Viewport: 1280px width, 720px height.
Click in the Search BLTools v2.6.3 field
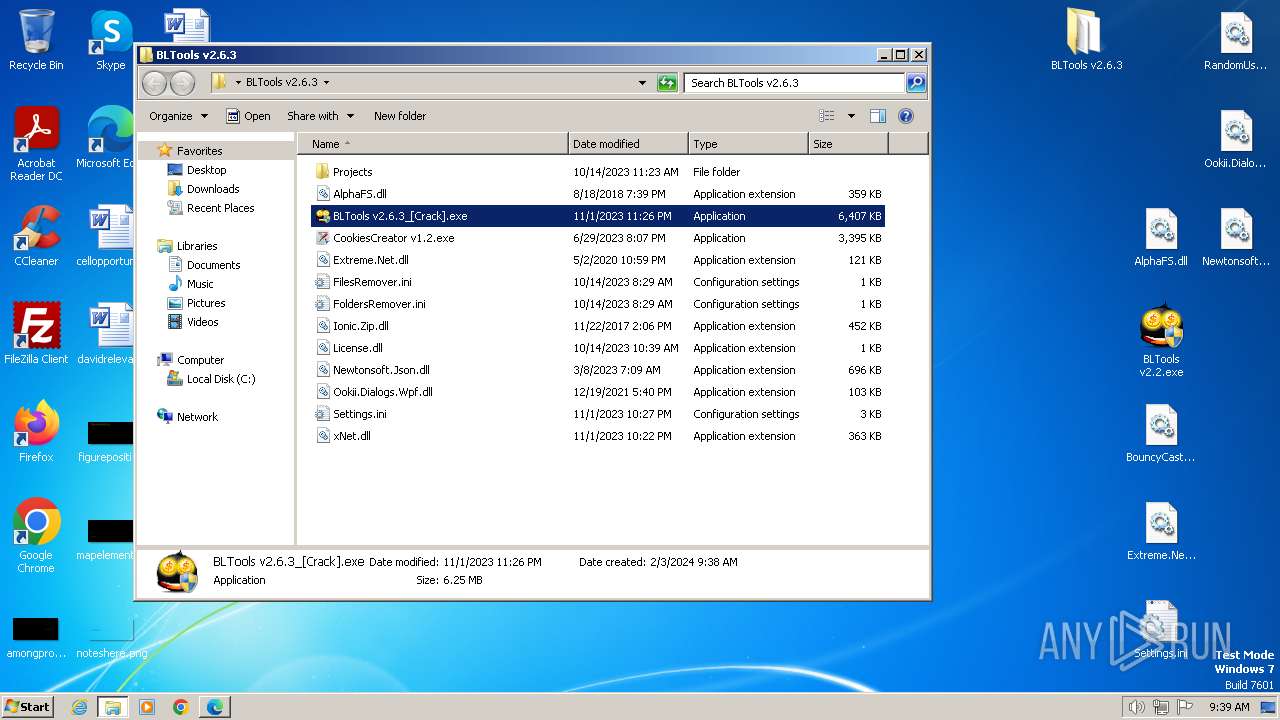[795, 83]
